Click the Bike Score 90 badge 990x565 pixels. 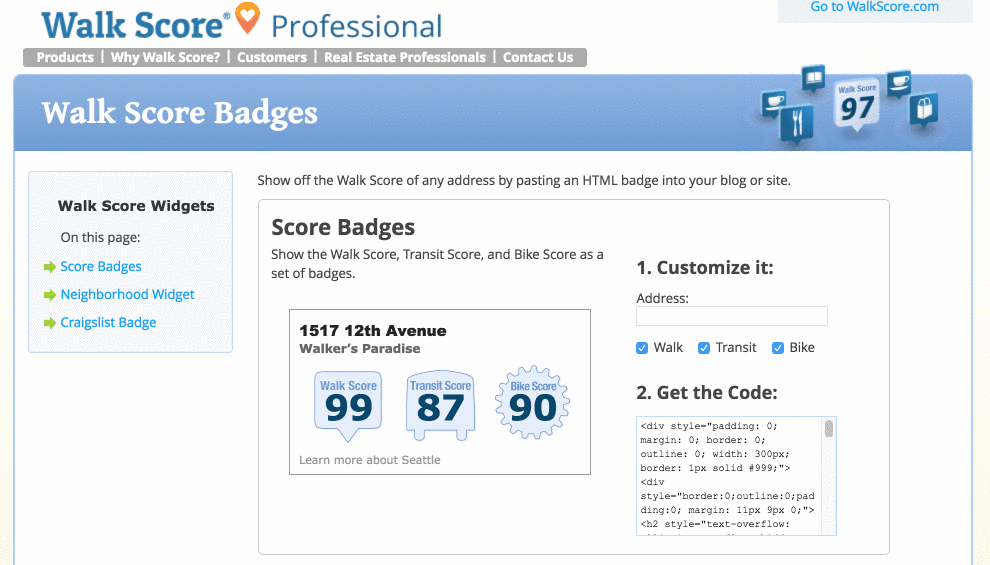click(532, 402)
